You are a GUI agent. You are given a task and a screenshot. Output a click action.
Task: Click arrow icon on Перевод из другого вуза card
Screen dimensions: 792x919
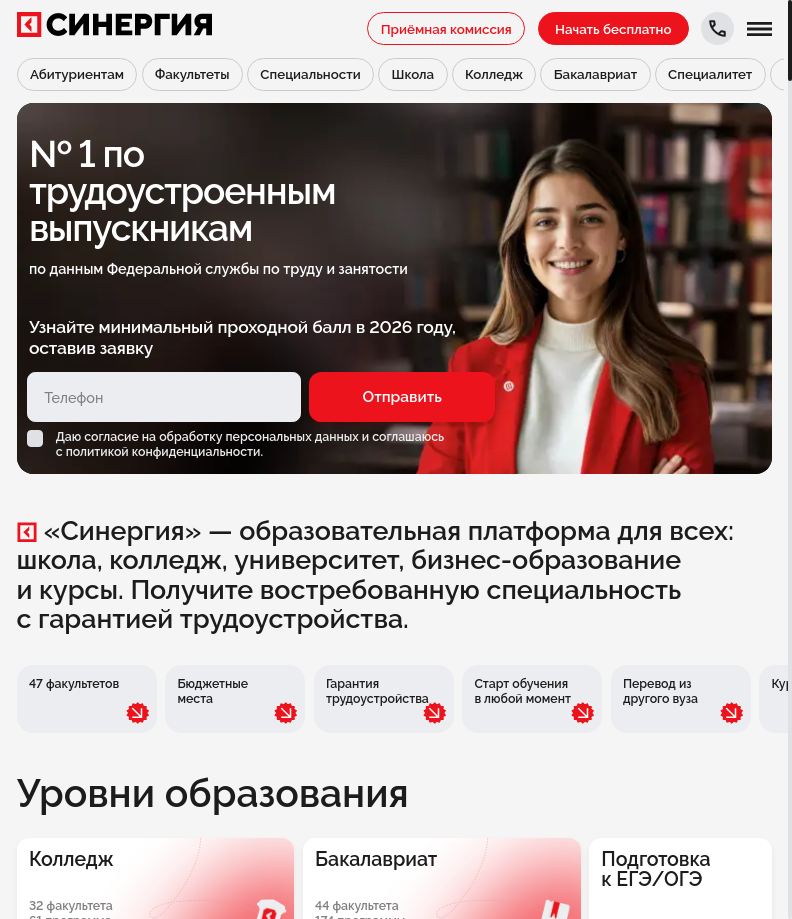click(732, 713)
